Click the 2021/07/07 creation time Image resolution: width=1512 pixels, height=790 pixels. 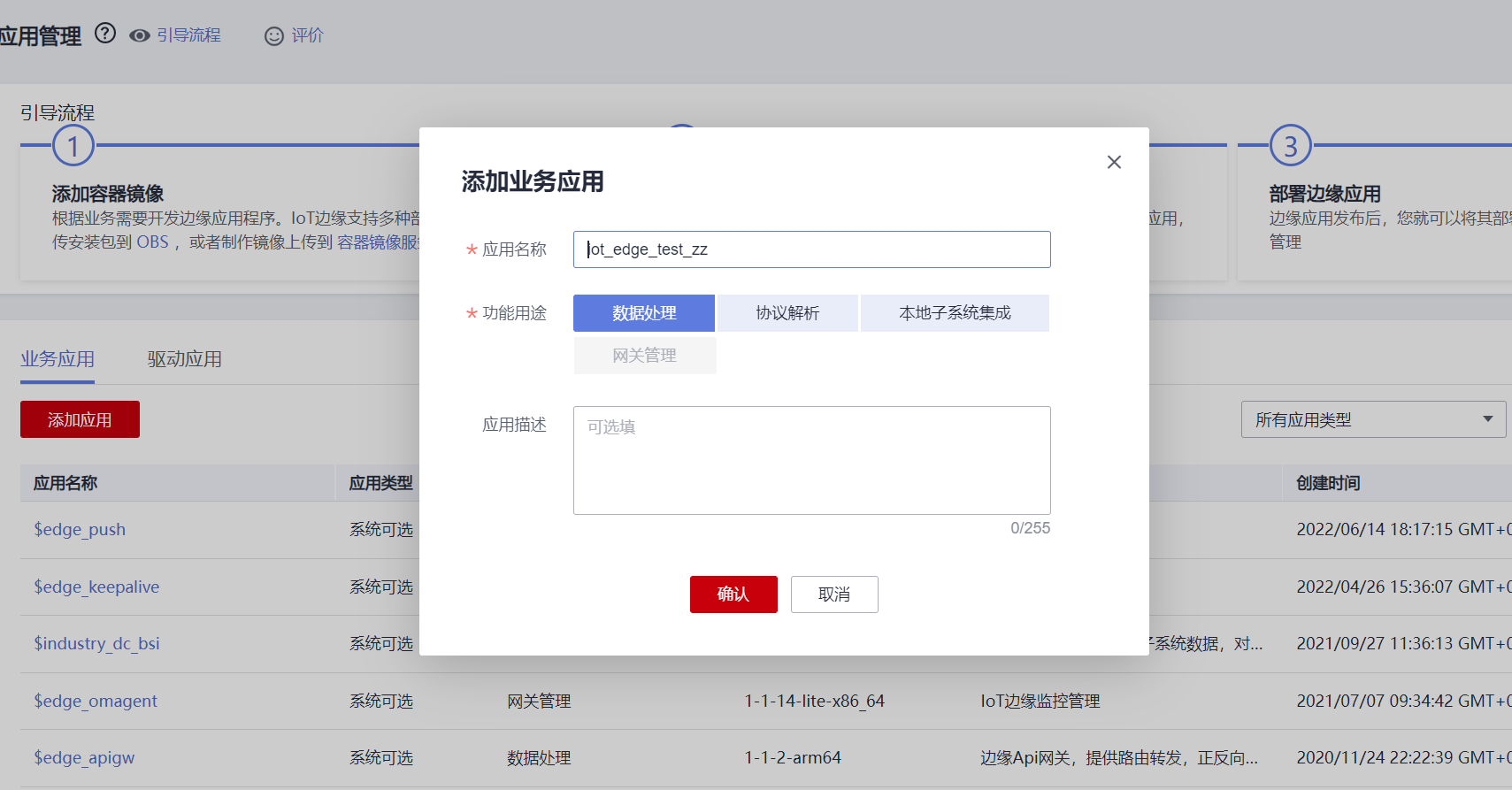point(1404,701)
